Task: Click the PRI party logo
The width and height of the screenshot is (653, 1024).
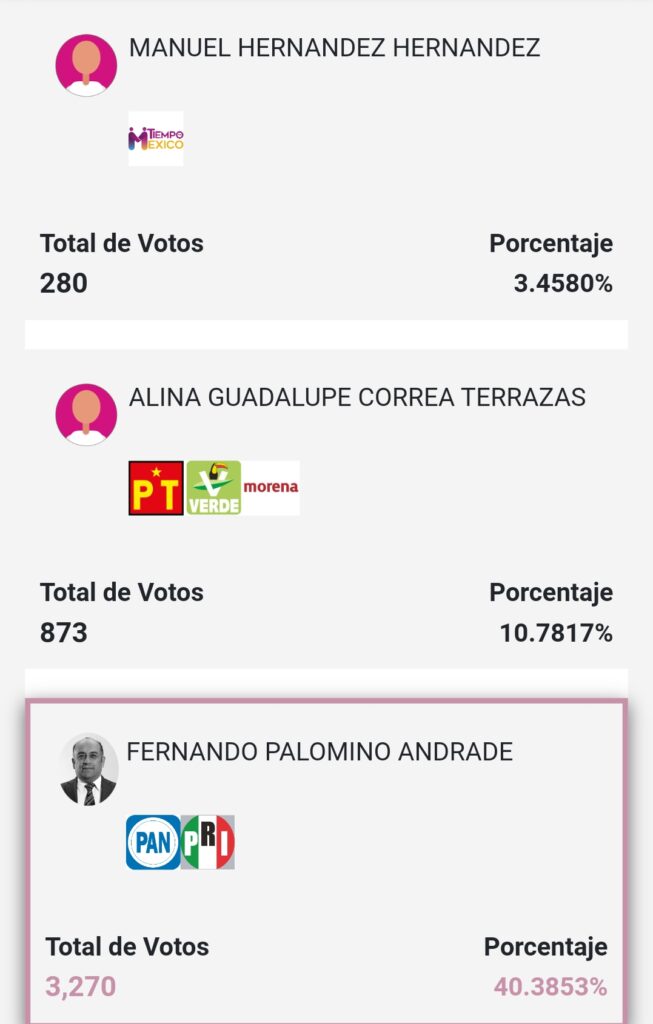Action: coord(208,842)
